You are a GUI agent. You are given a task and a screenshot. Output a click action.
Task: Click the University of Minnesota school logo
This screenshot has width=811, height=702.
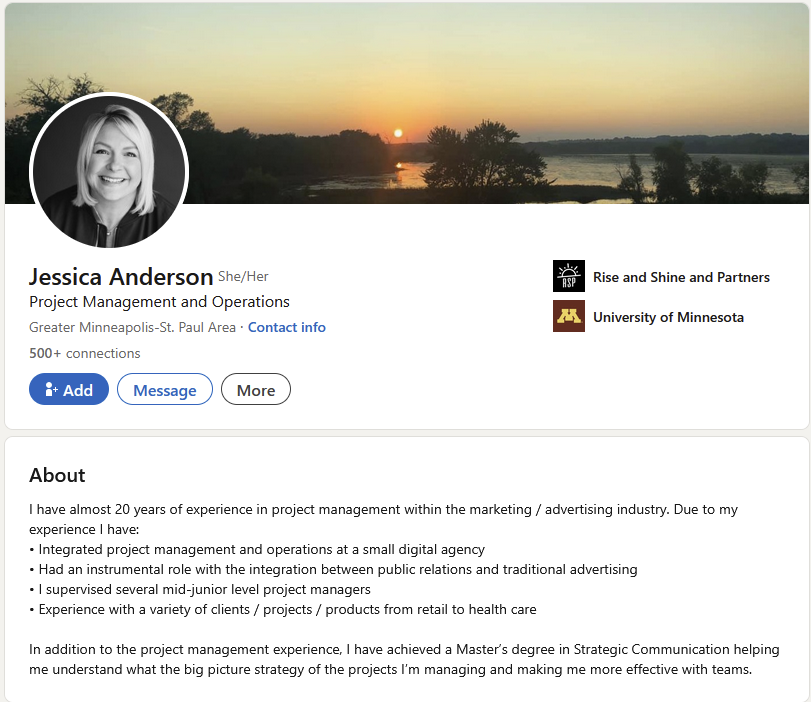point(568,316)
